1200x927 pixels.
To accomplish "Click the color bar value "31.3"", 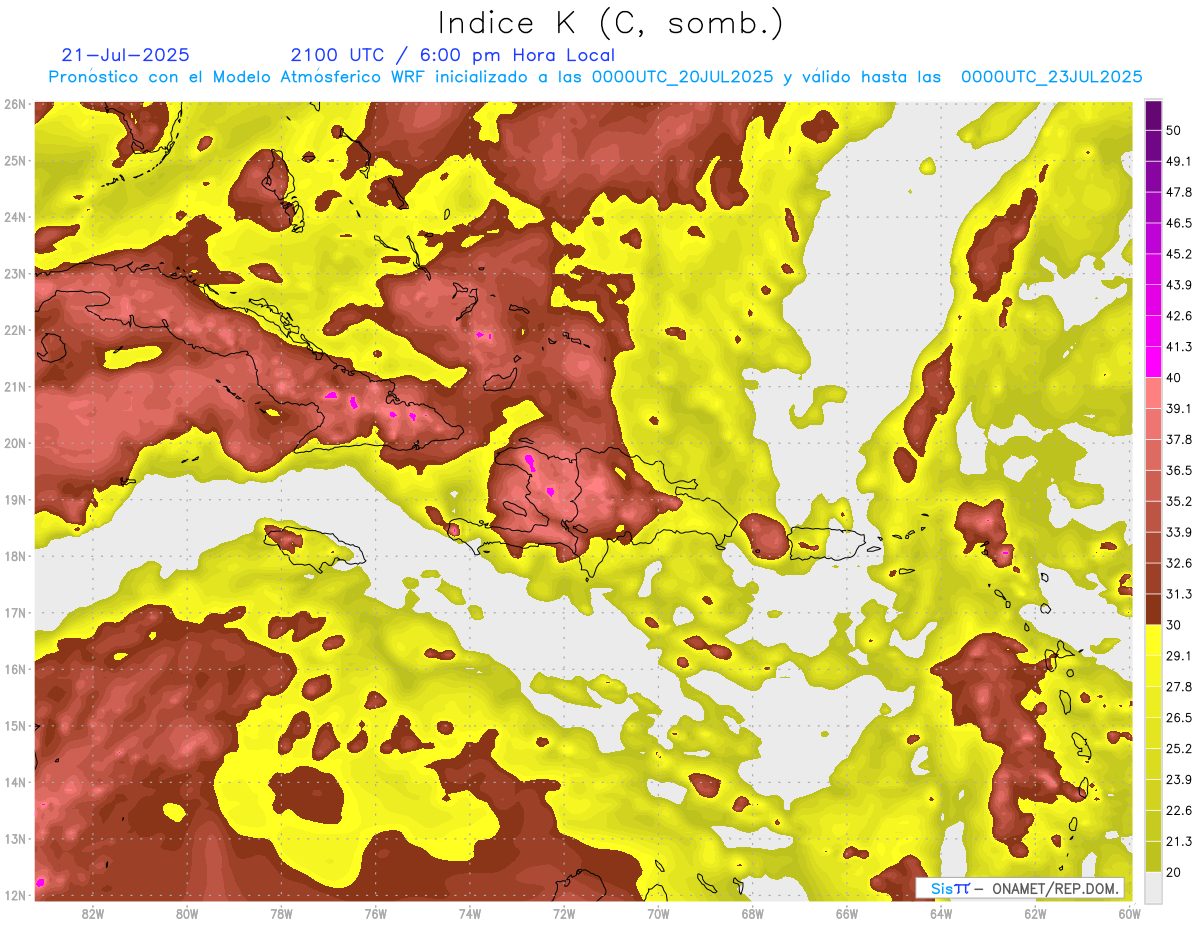I will (x=1179, y=594).
